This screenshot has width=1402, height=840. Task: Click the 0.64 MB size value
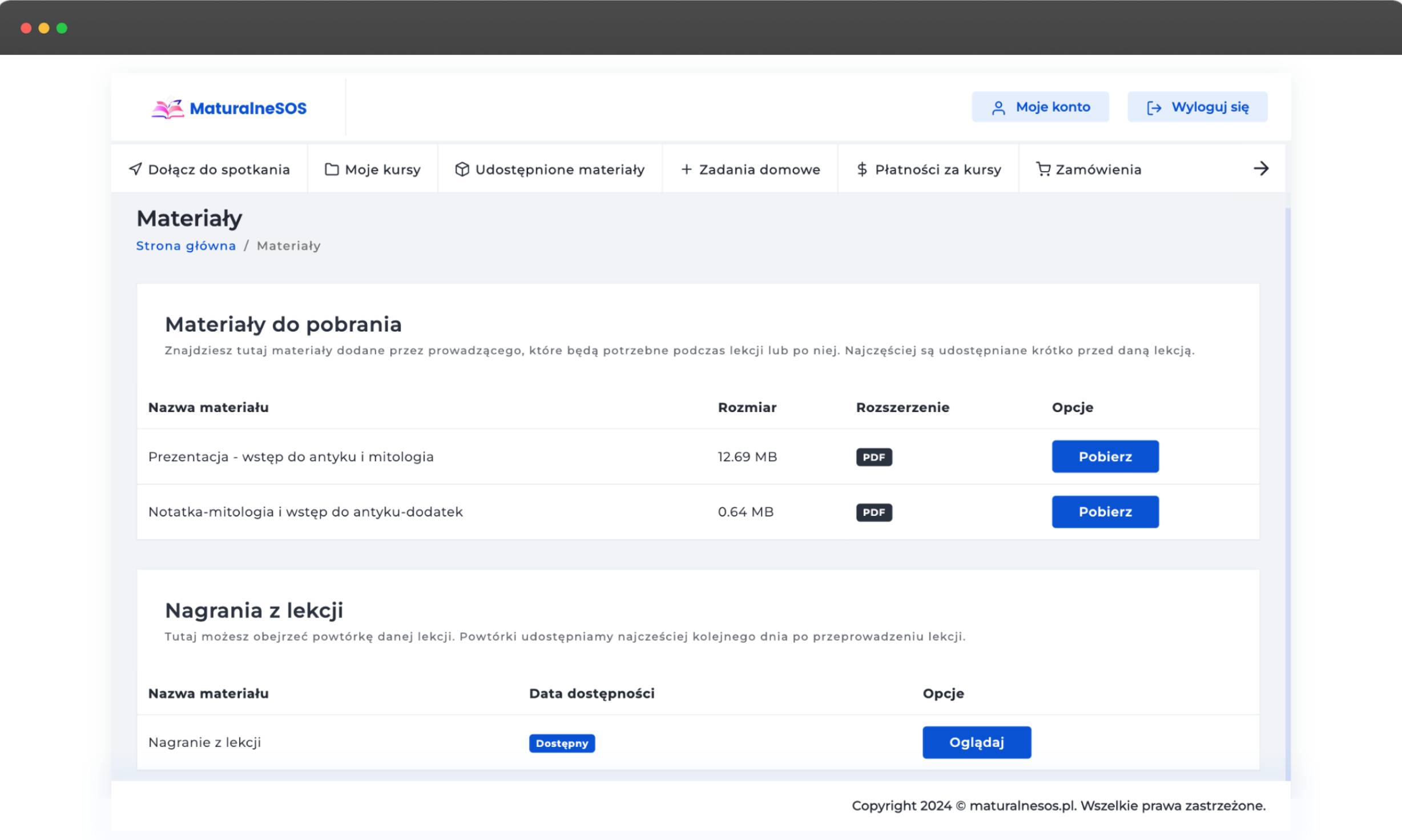746,512
